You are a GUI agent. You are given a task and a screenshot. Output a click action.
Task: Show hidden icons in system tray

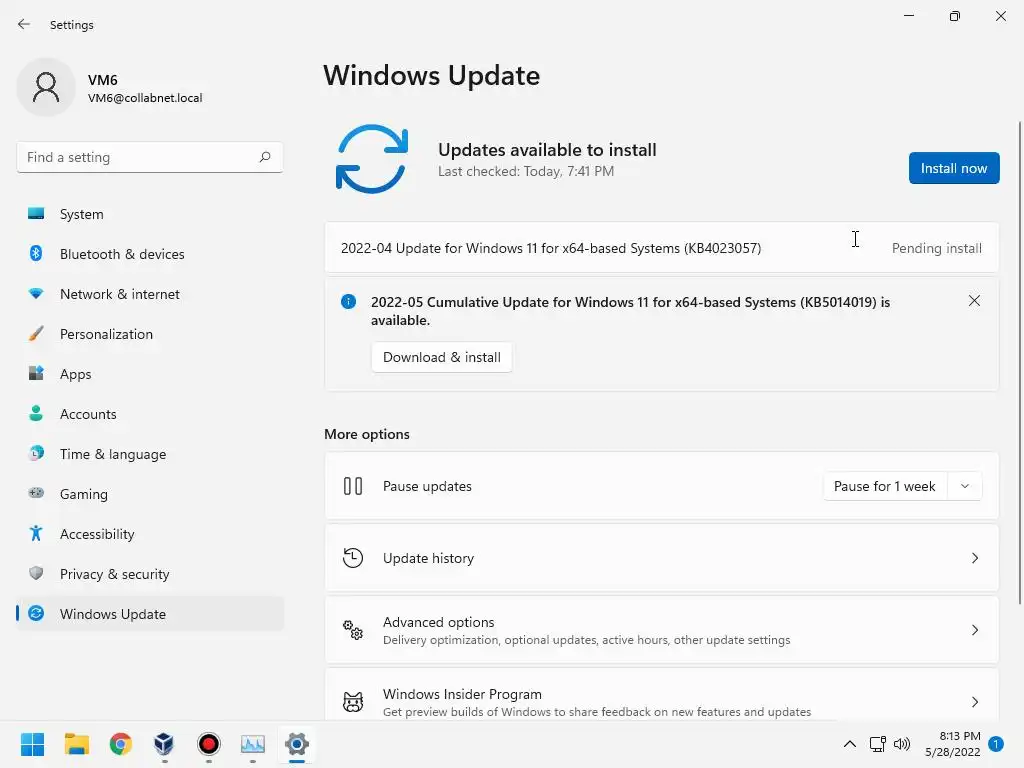850,744
